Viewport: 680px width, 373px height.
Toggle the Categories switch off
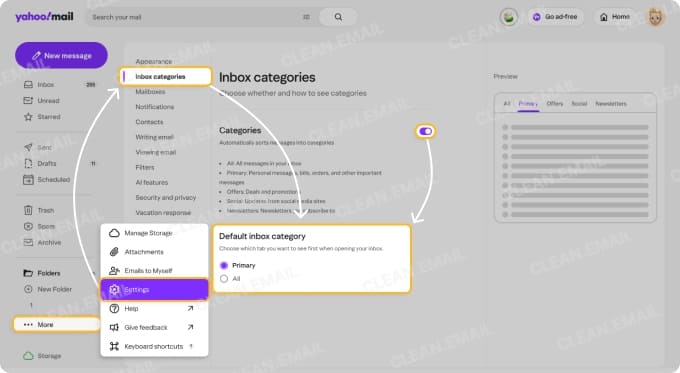(x=425, y=131)
